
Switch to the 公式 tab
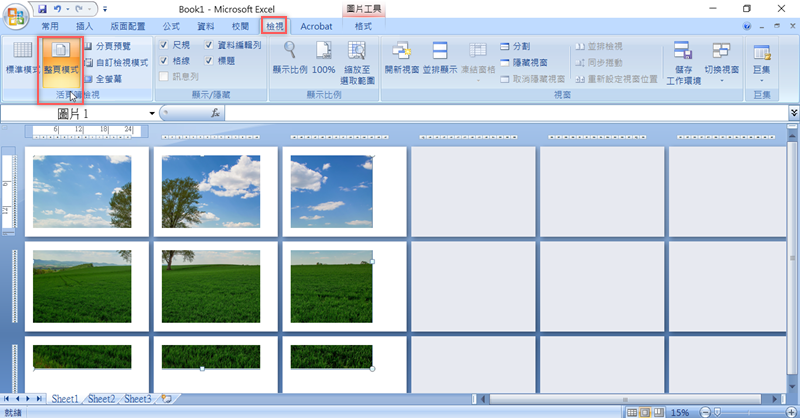pyautogui.click(x=171, y=27)
